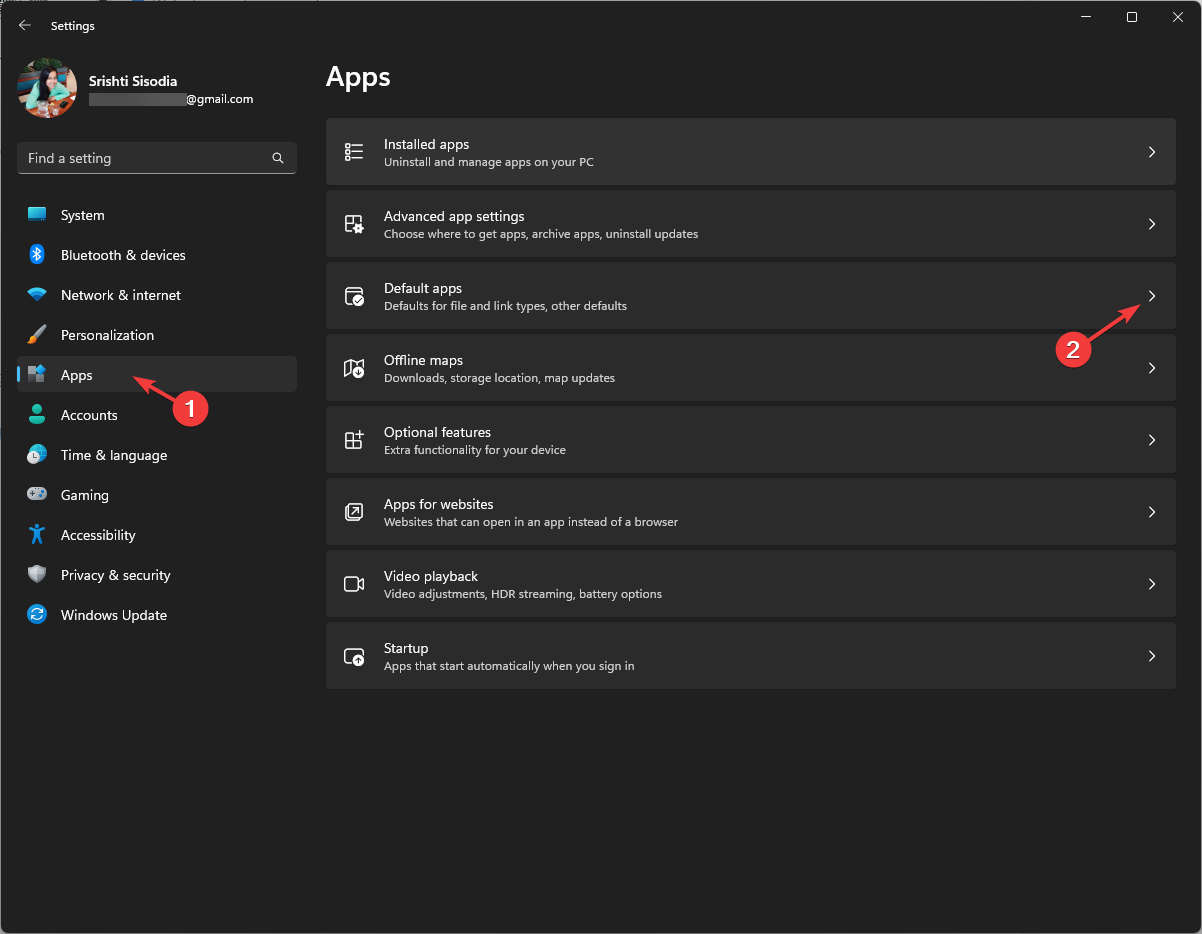Click the Windows Update icon
The height and width of the screenshot is (934, 1202).
(x=36, y=615)
